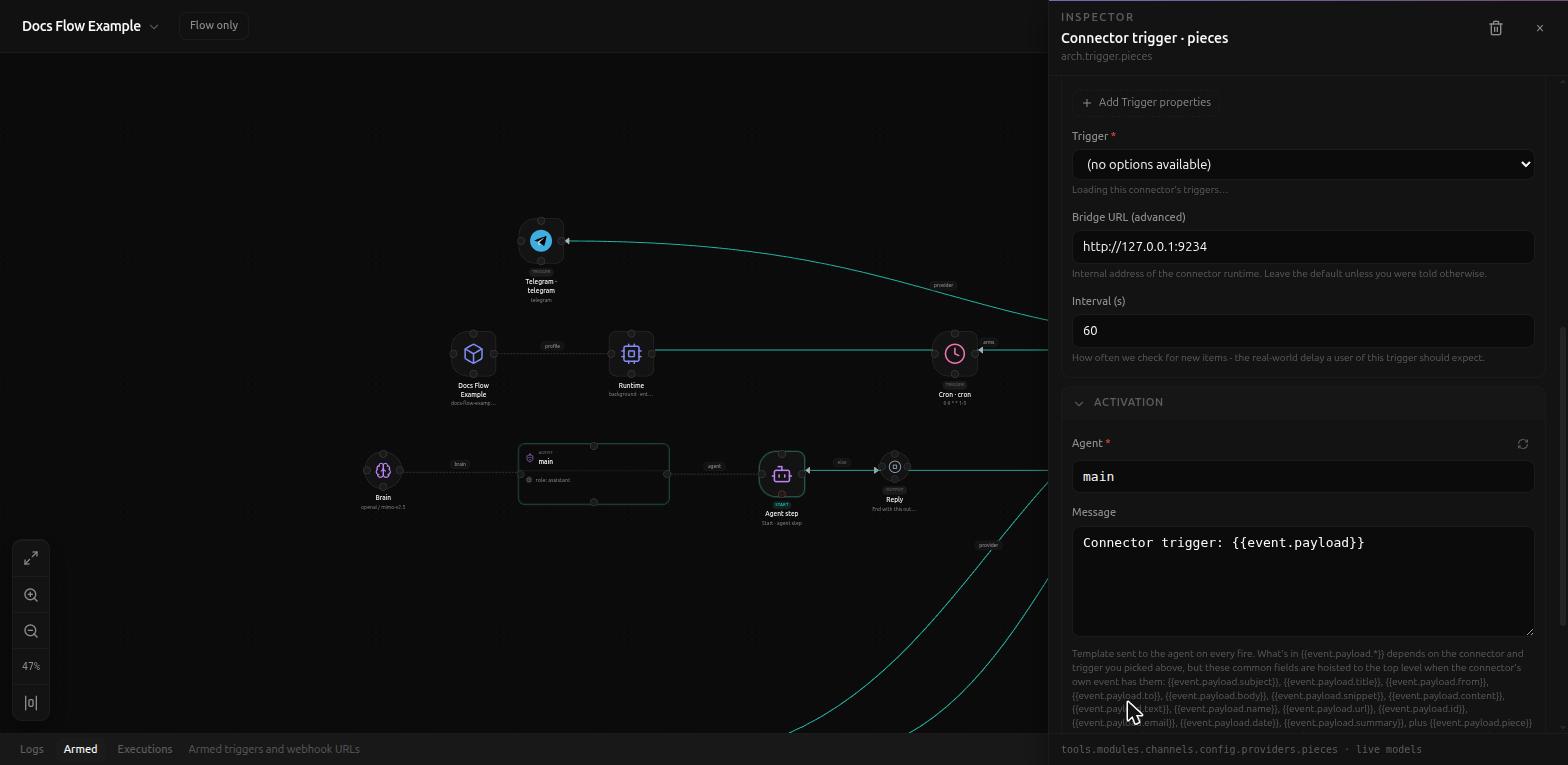Select the Runtime chip node

click(631, 354)
